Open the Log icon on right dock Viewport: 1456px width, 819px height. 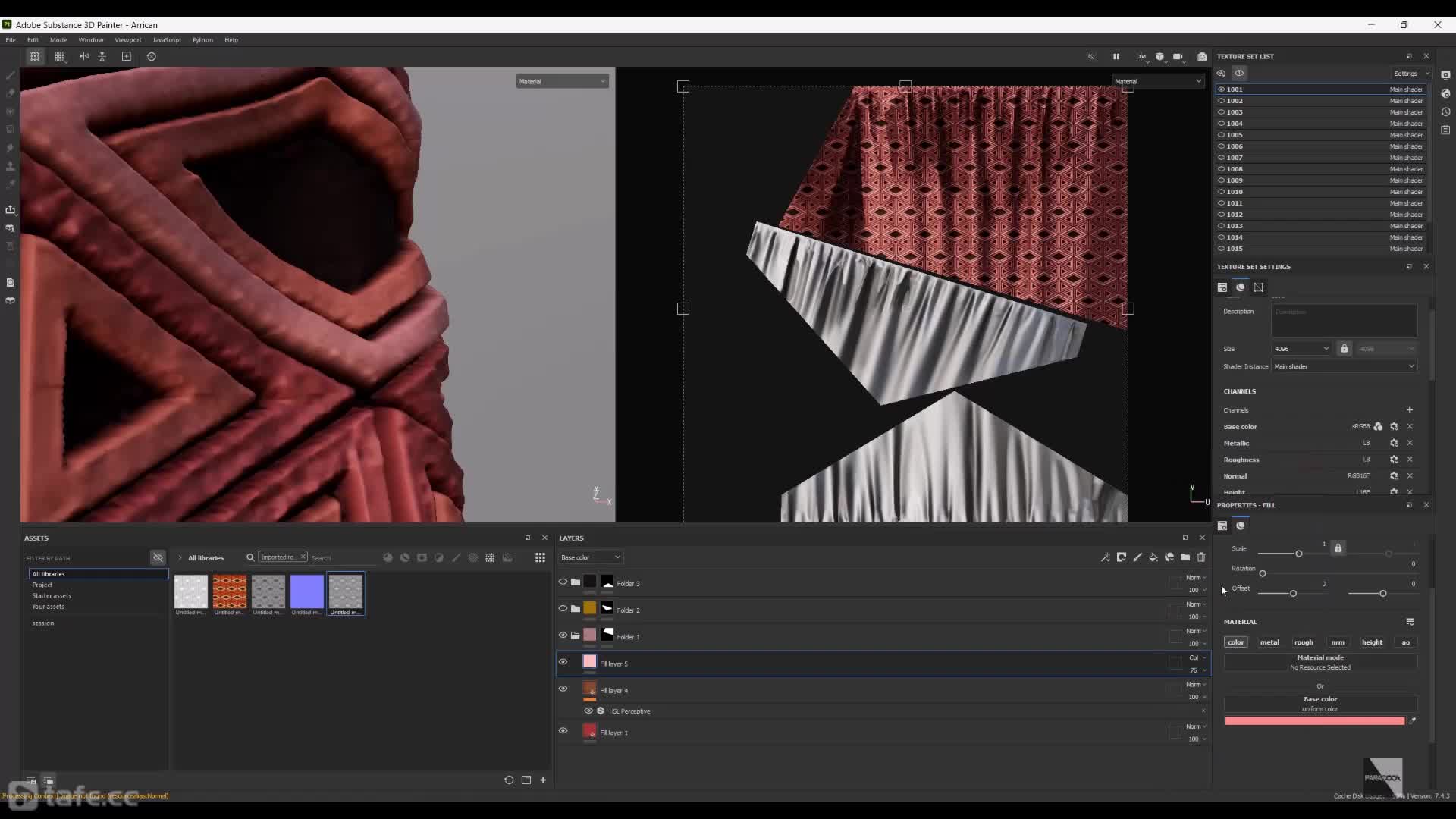tap(1445, 130)
